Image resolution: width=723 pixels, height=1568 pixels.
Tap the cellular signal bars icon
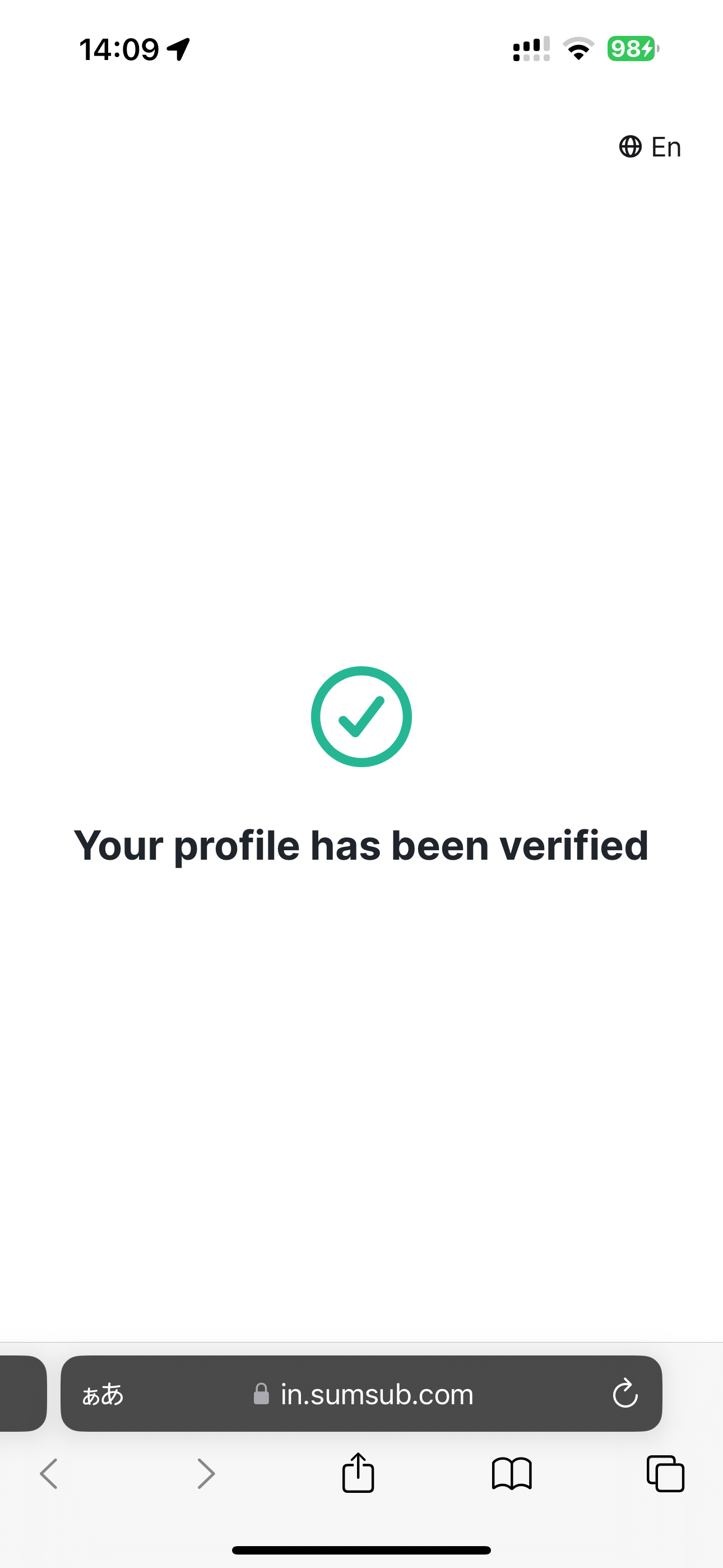point(531,49)
